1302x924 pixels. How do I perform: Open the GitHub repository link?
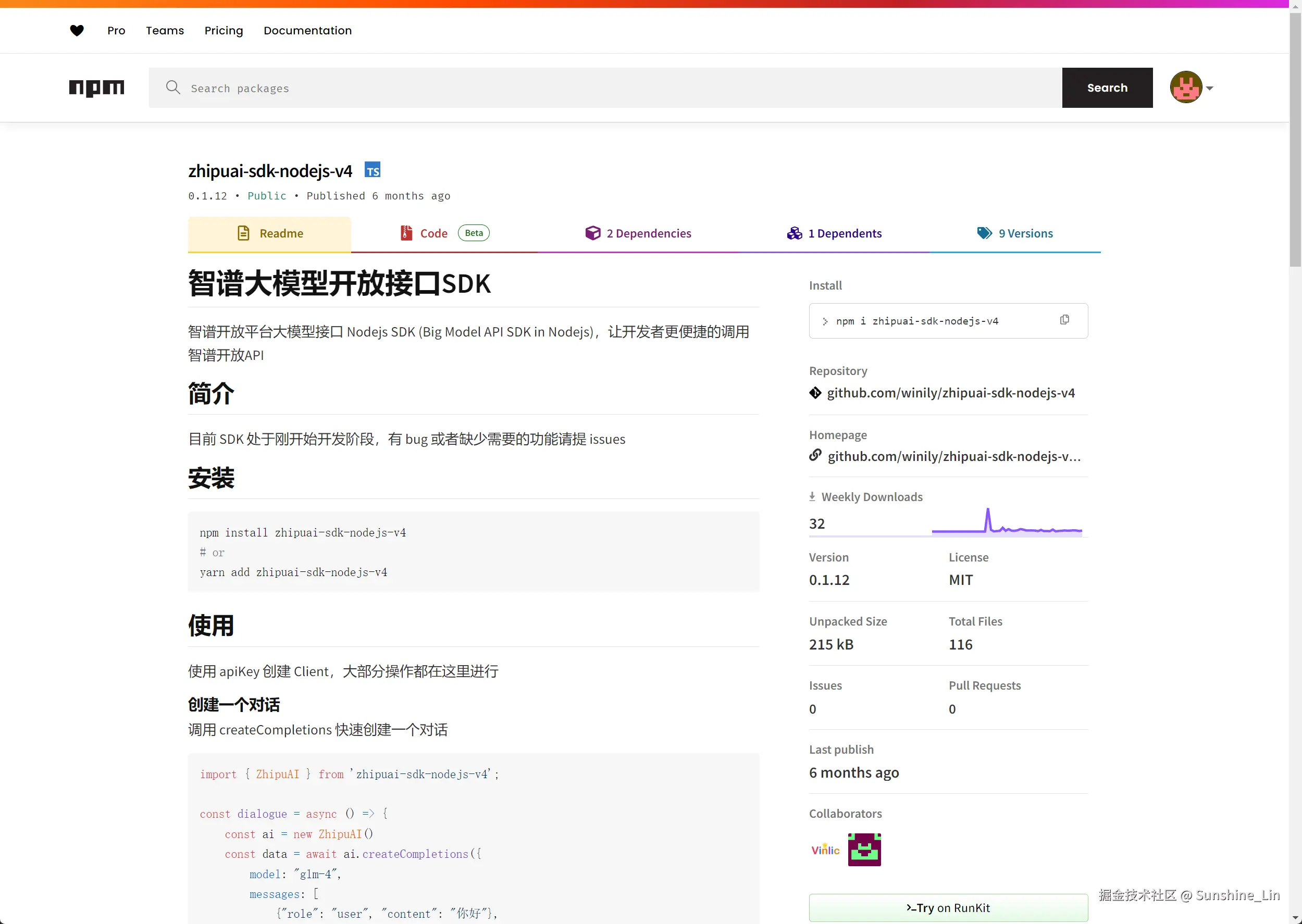click(x=950, y=393)
